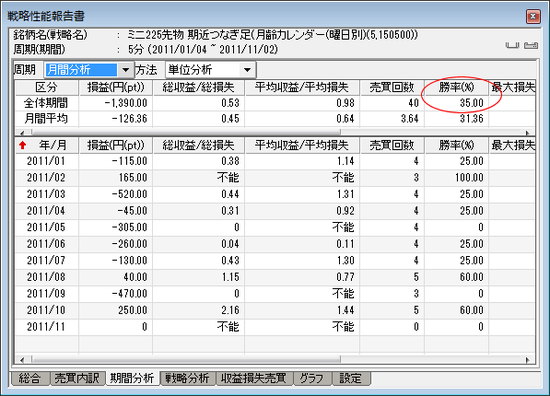The height and width of the screenshot is (396, 550).
Task: Select the 月間平均 row
Action: (275, 119)
